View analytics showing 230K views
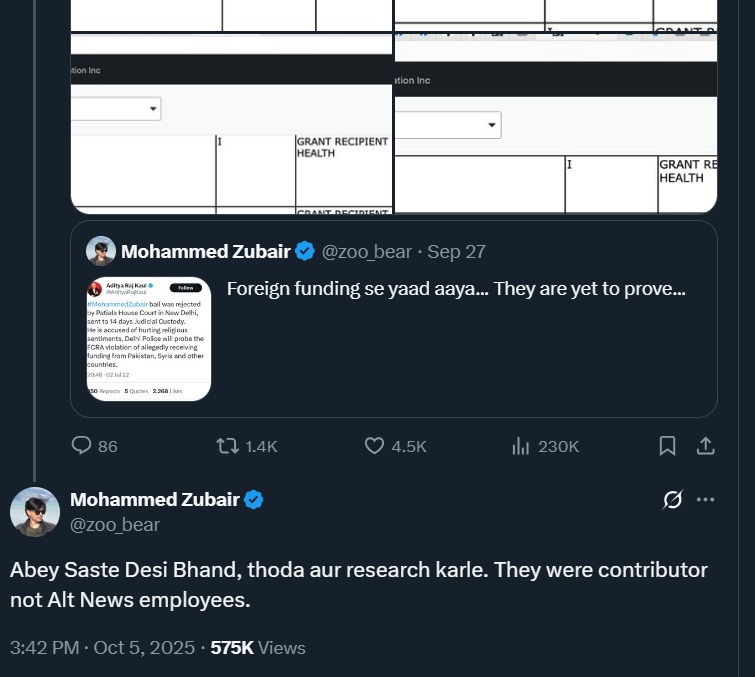The image size is (755, 677). (521, 446)
